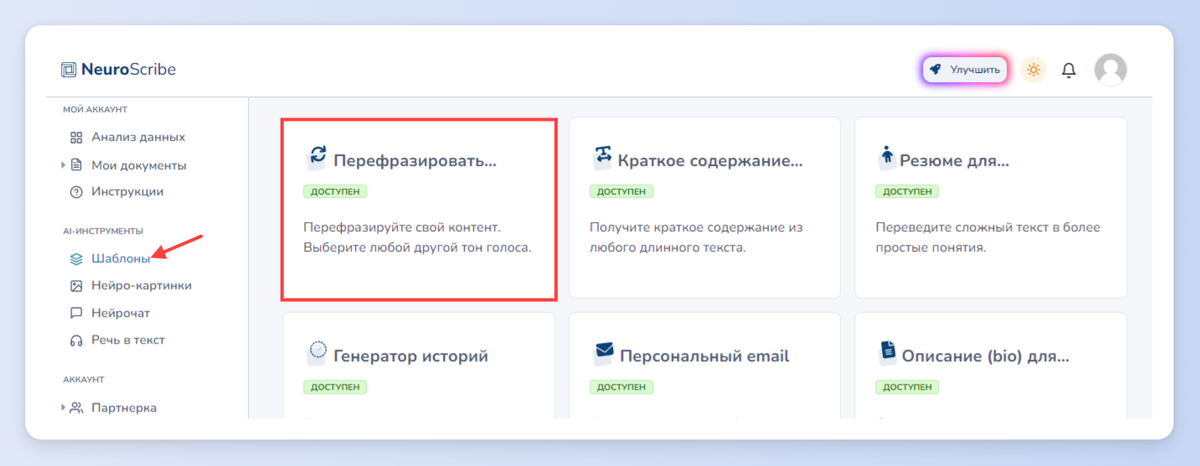This screenshot has height=466, width=1200.
Task: Open Партнерка in sidebar
Action: [123, 408]
